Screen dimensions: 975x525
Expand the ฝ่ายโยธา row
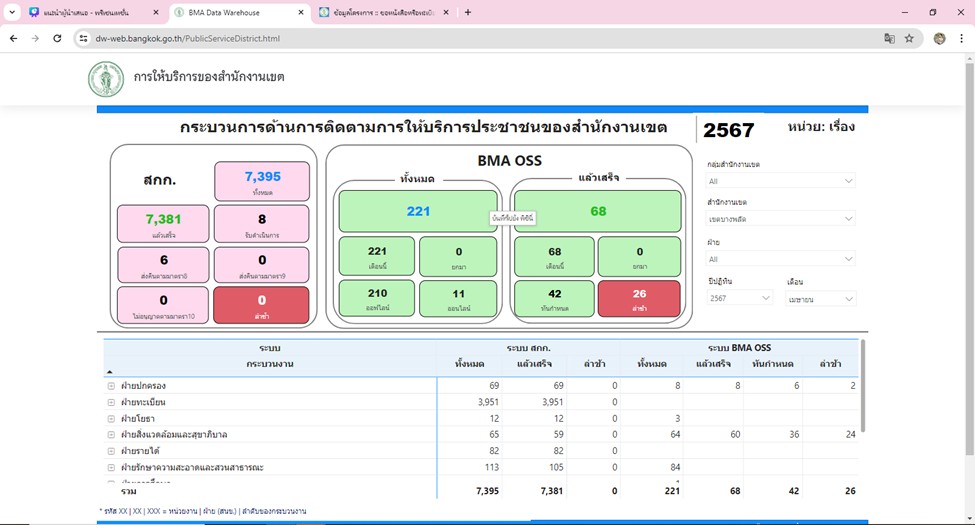click(111, 418)
